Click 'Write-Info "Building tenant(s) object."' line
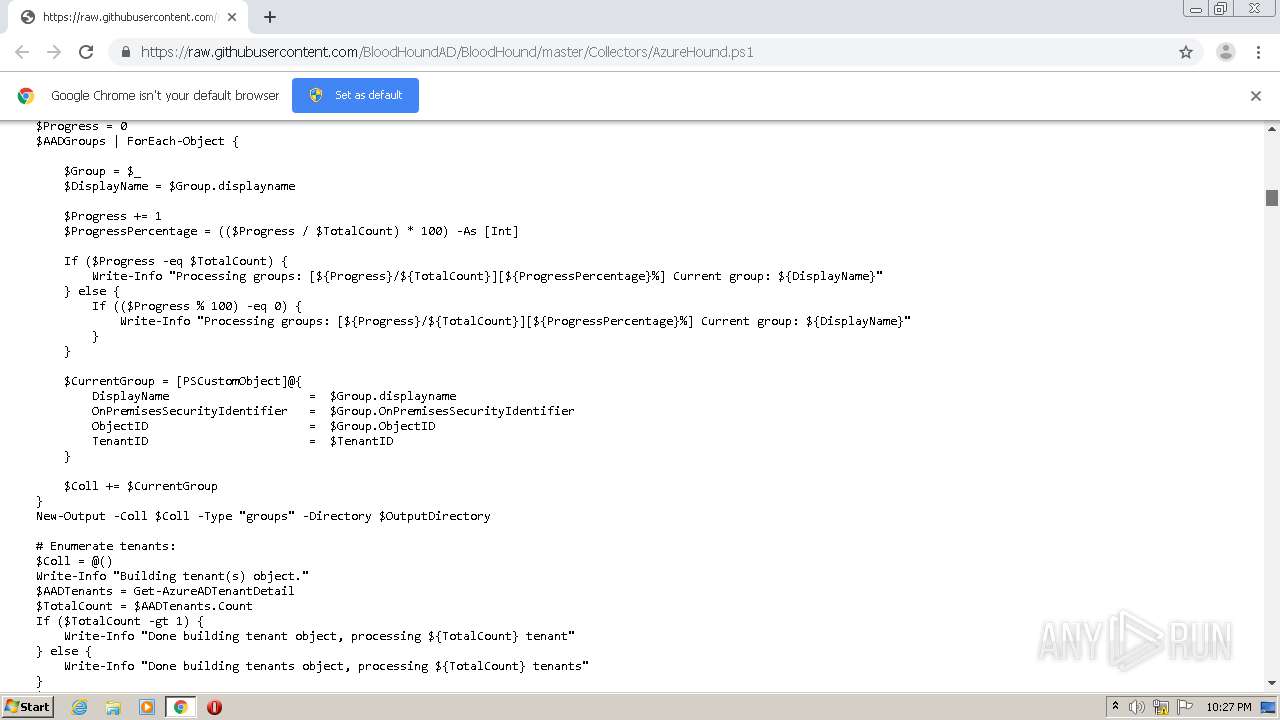 pos(173,576)
